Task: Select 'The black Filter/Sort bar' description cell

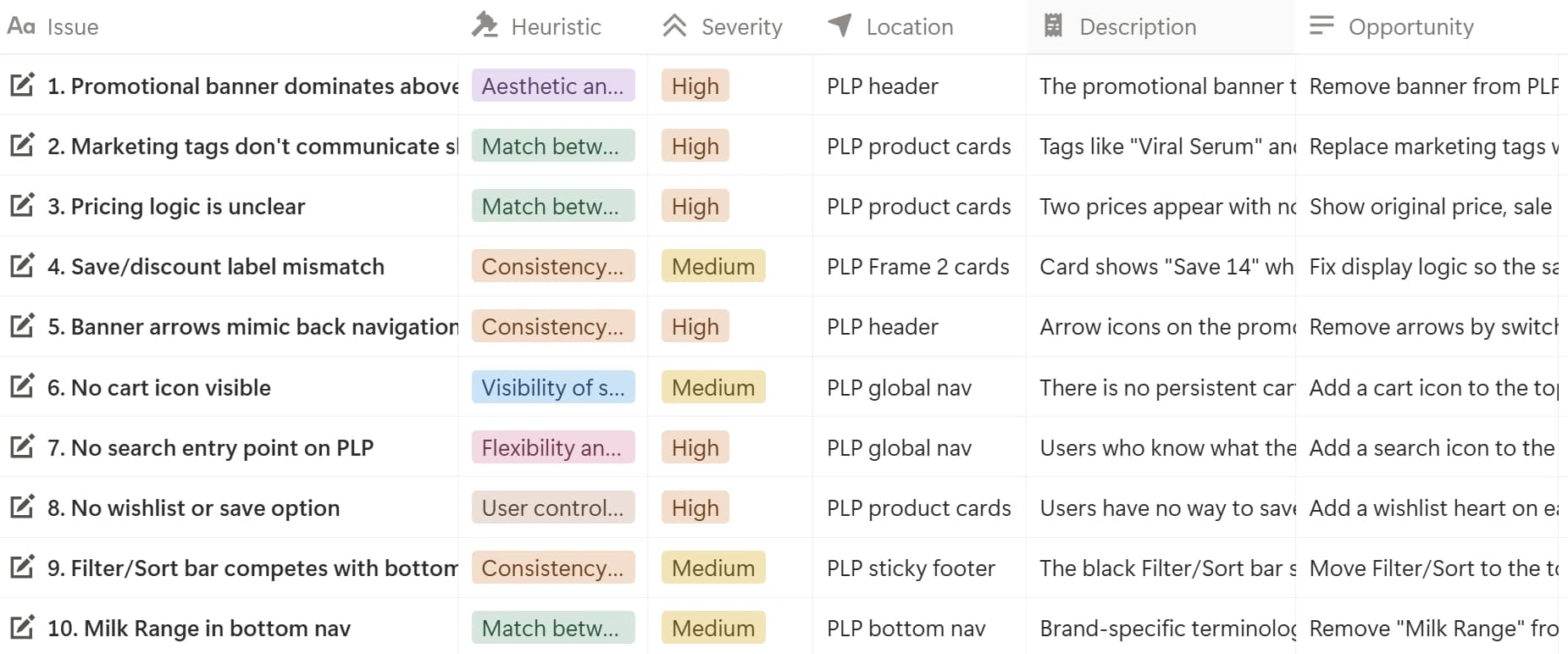Action: click(x=1161, y=568)
